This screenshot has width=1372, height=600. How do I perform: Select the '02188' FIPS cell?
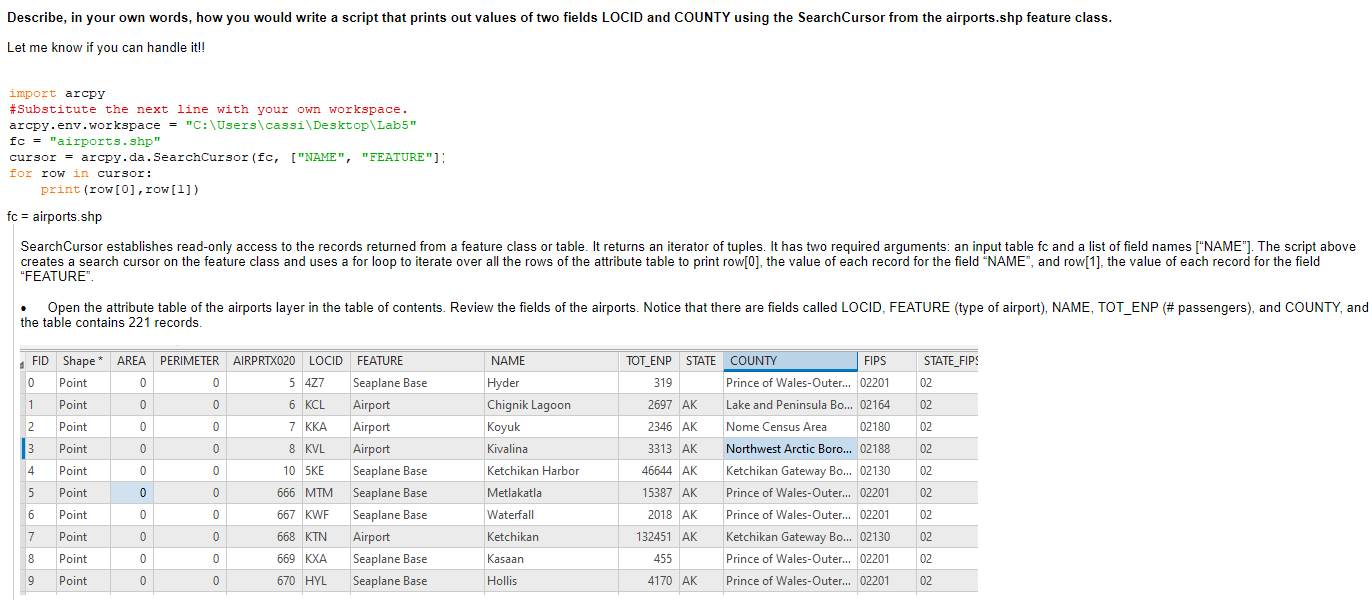click(887, 449)
